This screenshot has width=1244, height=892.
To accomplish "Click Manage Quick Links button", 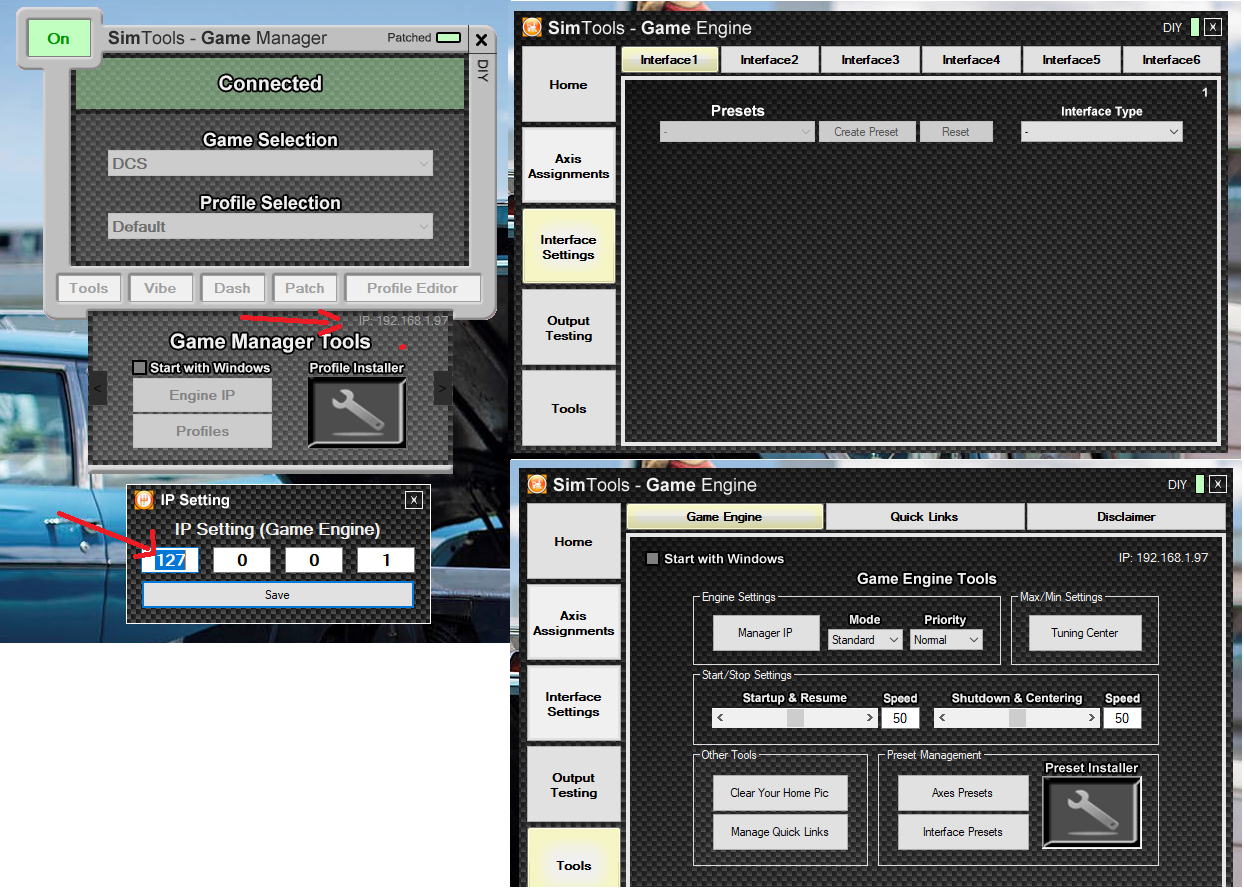I will coord(780,832).
